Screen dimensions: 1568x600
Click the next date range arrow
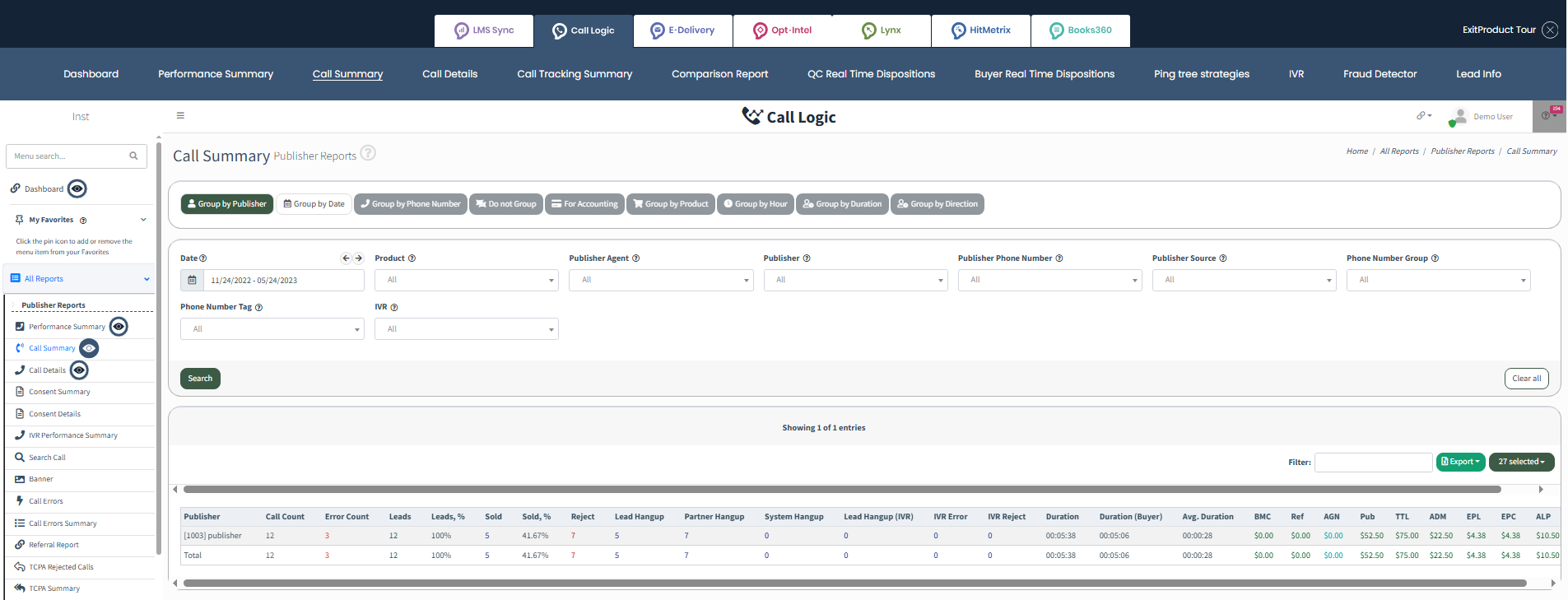[x=359, y=258]
